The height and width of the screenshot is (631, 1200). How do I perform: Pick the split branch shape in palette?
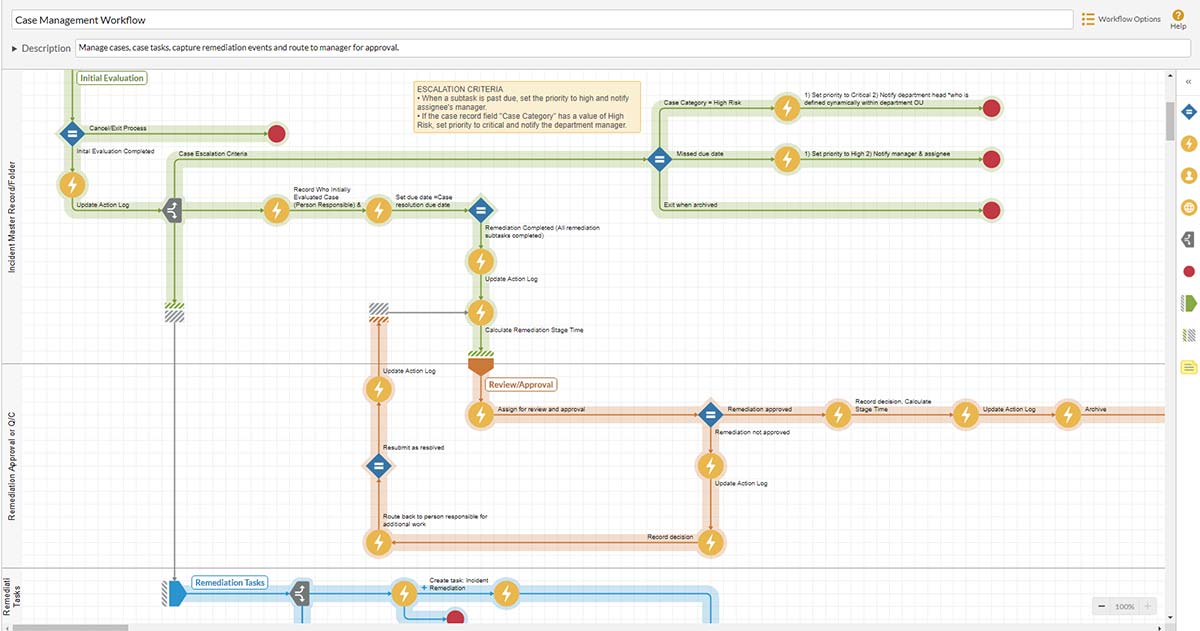point(1189,239)
